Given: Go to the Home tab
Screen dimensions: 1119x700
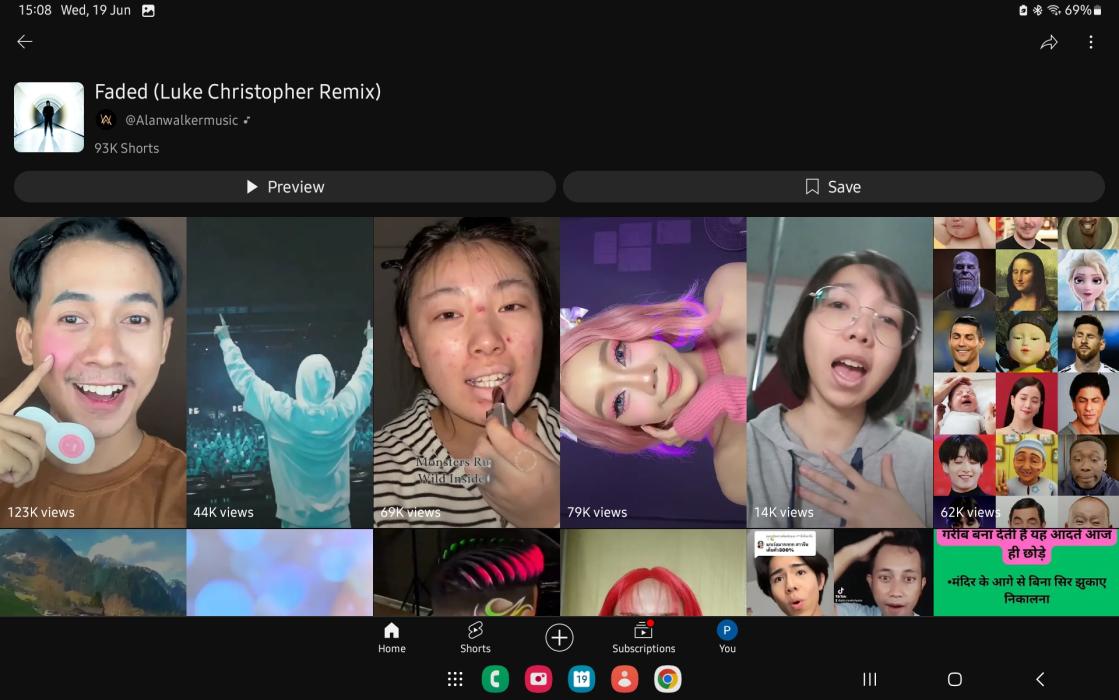Looking at the screenshot, I should (392, 637).
